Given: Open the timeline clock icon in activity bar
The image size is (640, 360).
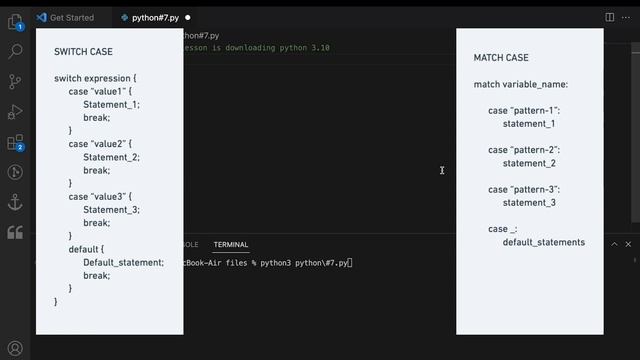Looking at the screenshot, I should point(16,172).
